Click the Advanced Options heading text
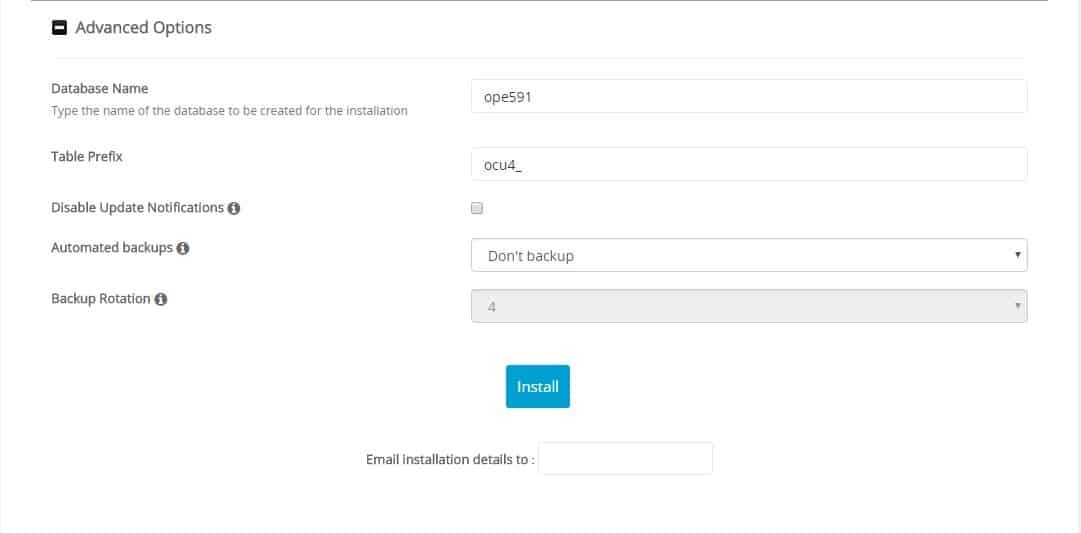Image resolution: width=1081 pixels, height=534 pixels. [x=143, y=28]
